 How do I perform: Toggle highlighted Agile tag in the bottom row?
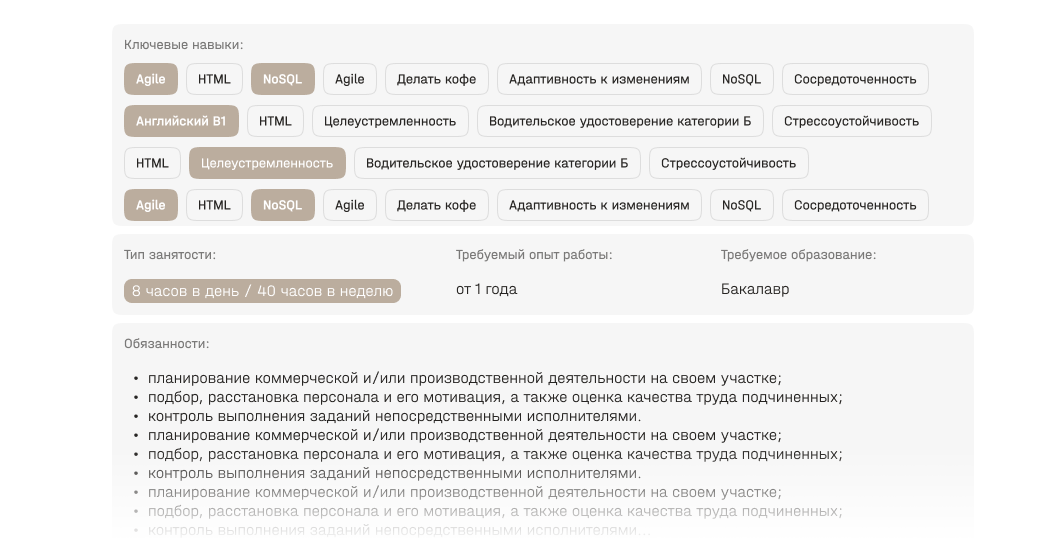coord(150,205)
